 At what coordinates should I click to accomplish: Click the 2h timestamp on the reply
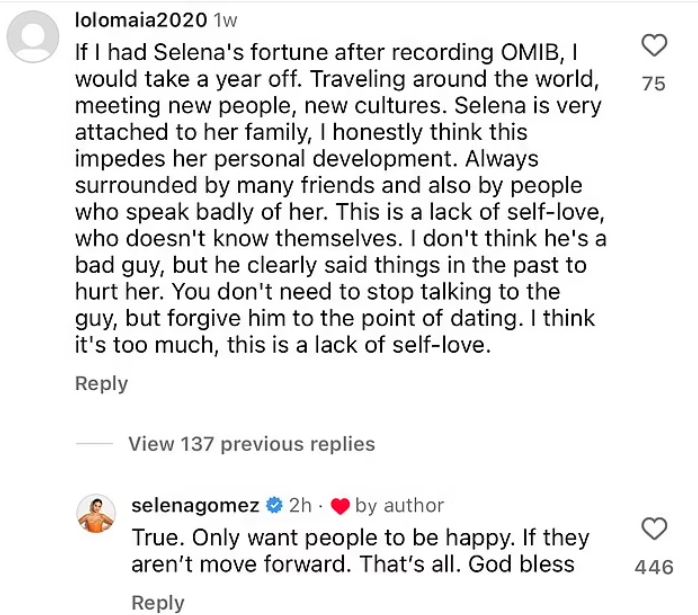pyautogui.click(x=300, y=504)
